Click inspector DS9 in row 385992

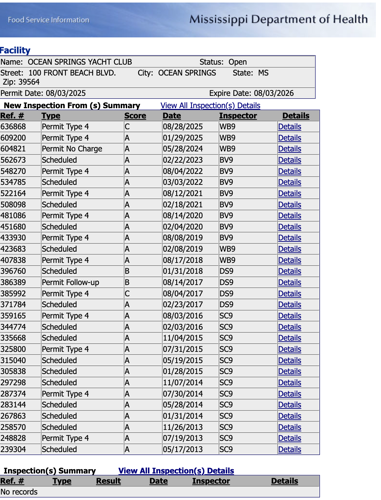click(x=226, y=294)
